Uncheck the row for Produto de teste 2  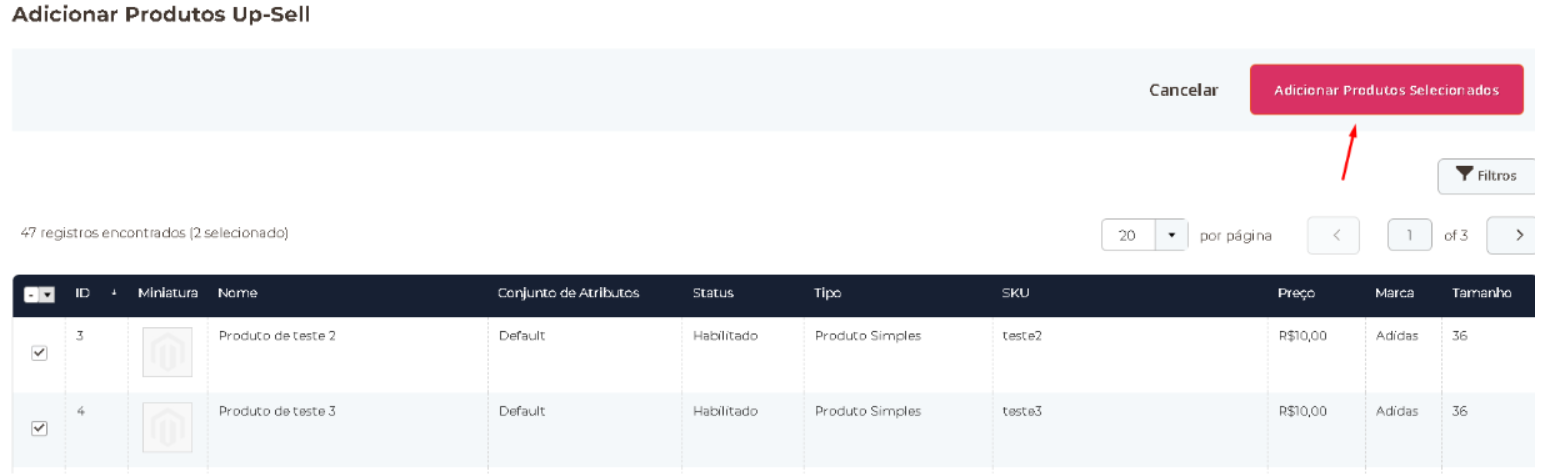40,353
